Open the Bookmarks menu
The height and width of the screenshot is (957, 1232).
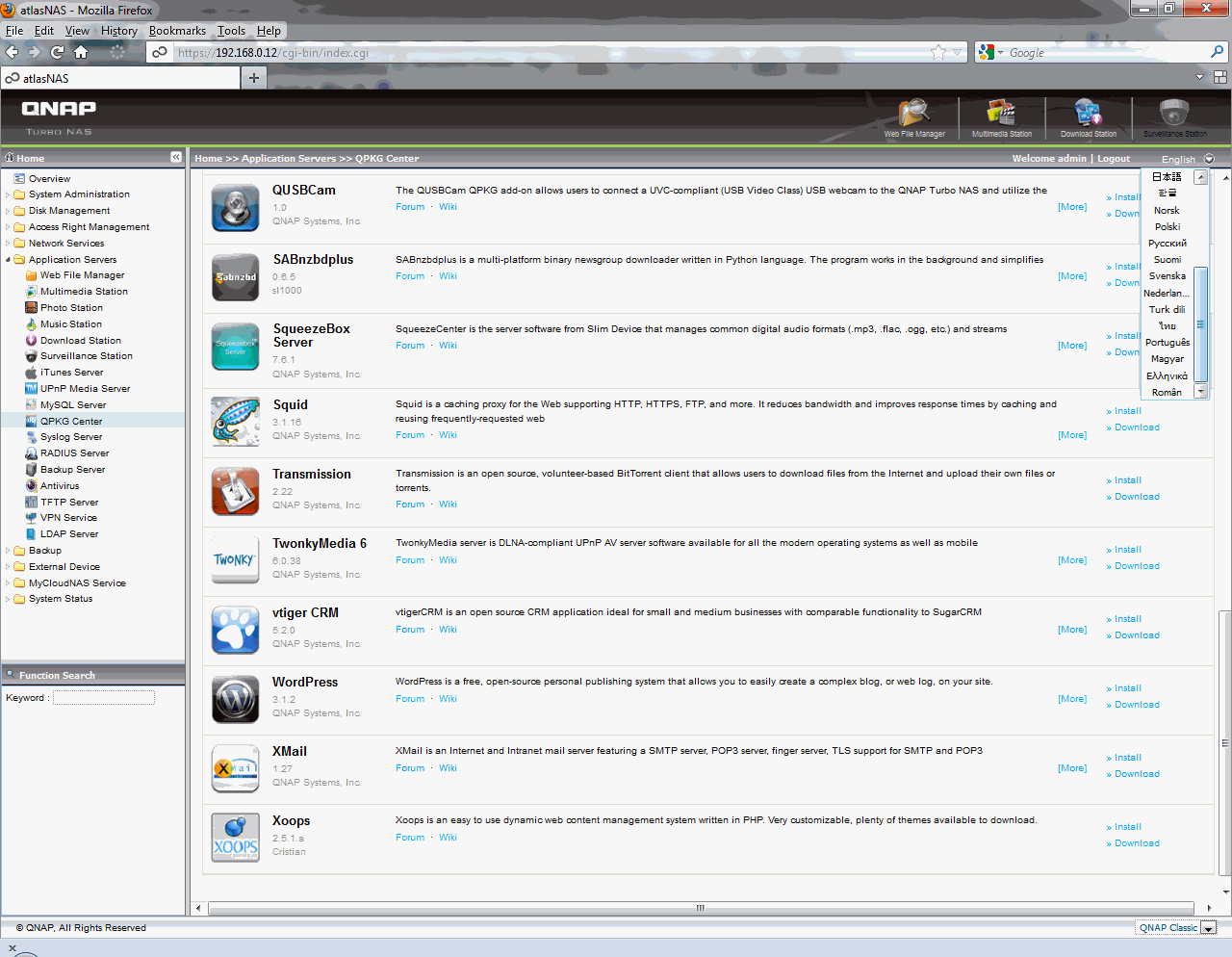tap(177, 31)
